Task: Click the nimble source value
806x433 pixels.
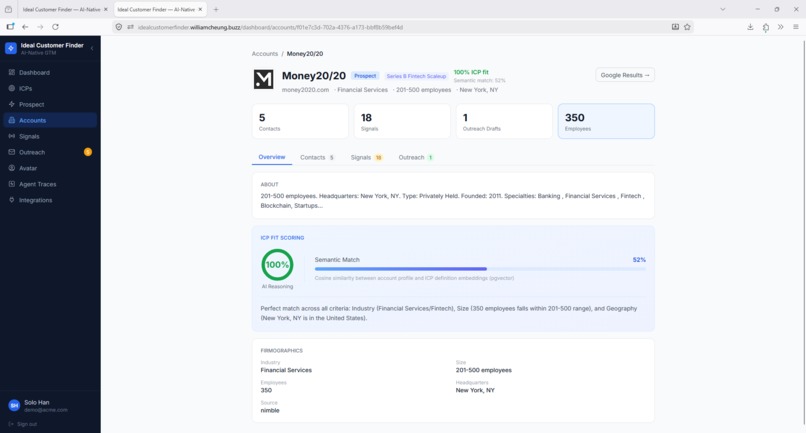Action: pyautogui.click(x=270, y=410)
